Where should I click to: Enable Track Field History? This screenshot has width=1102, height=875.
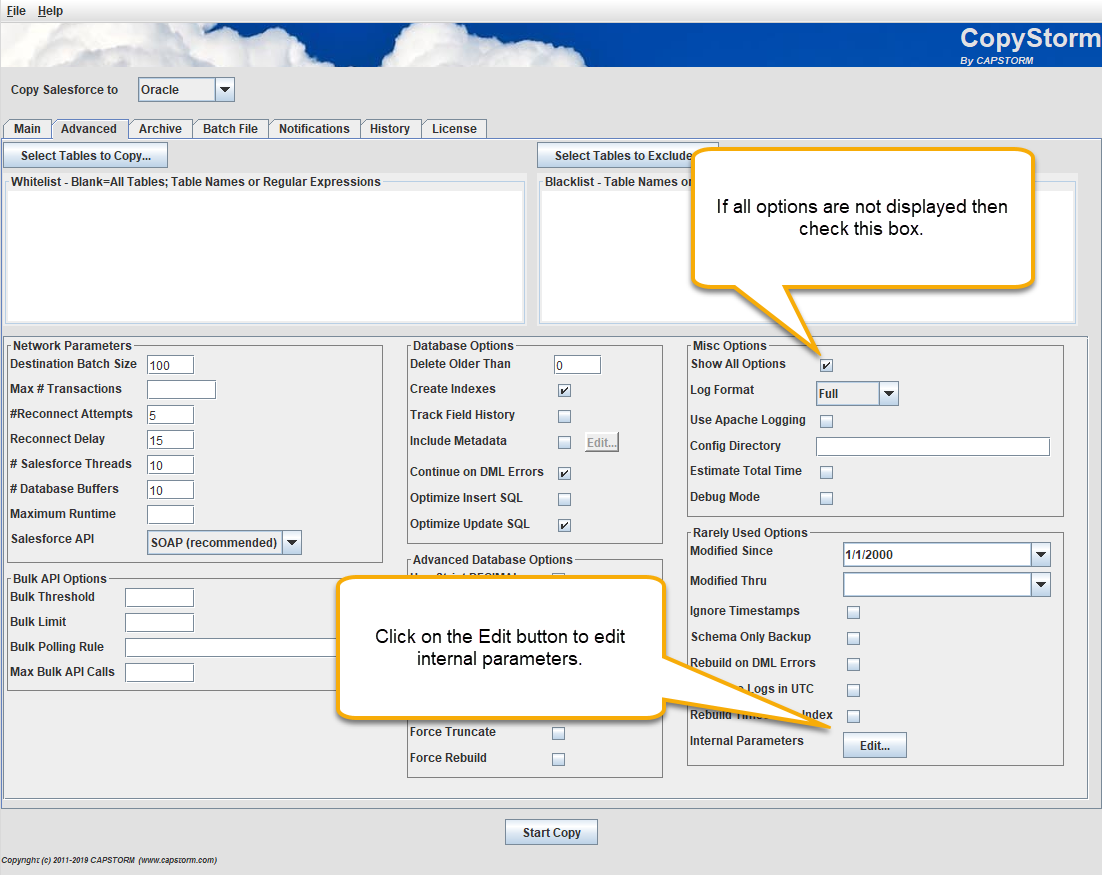coord(564,416)
